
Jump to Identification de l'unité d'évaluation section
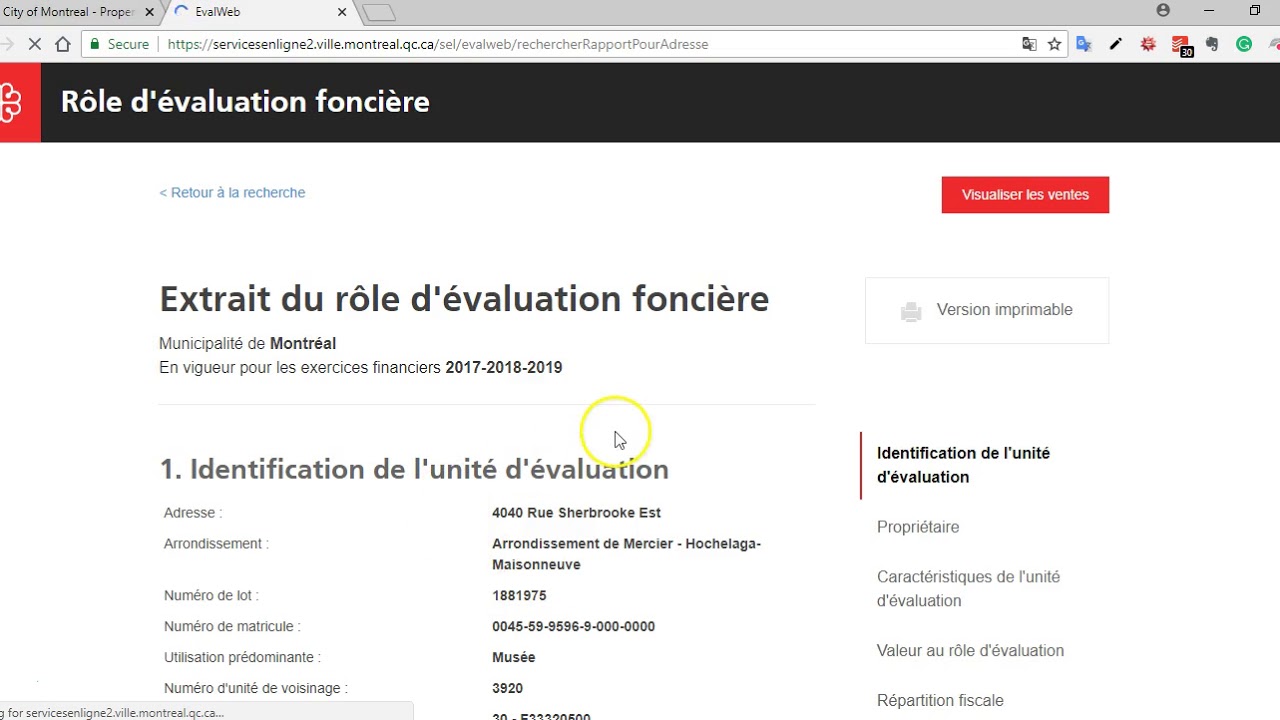963,465
